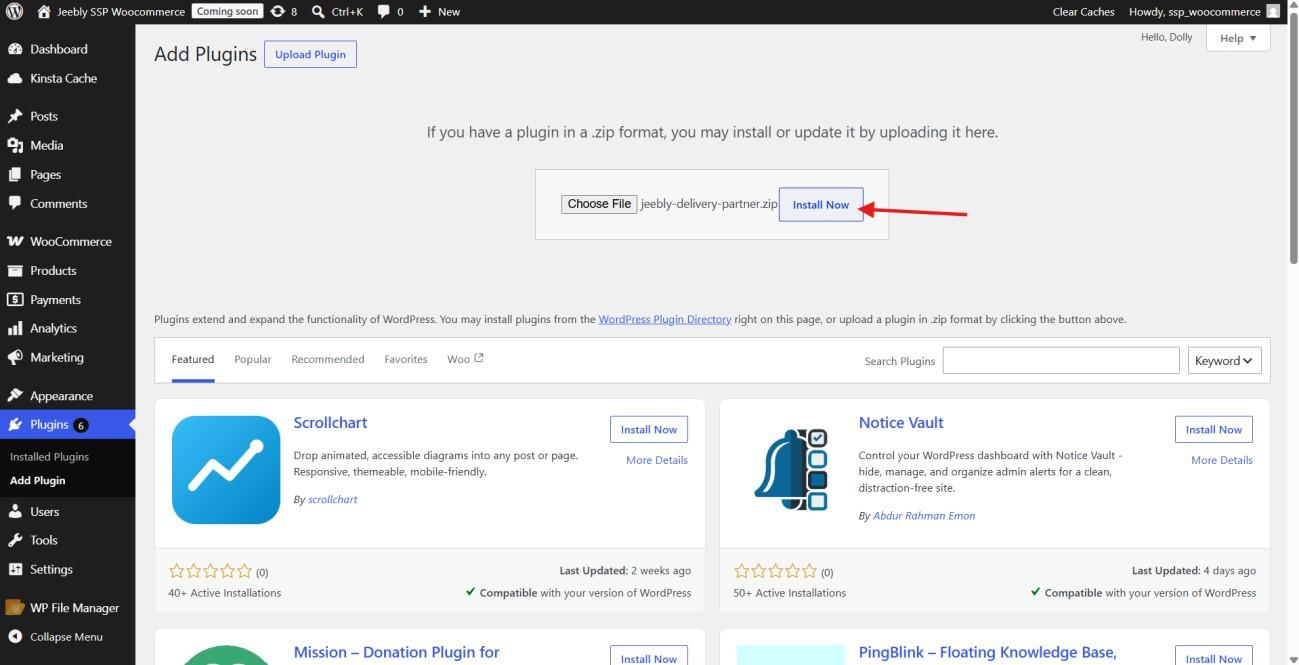Click the Pages sidebar icon
The width and height of the screenshot is (1299, 665).
click(x=15, y=174)
